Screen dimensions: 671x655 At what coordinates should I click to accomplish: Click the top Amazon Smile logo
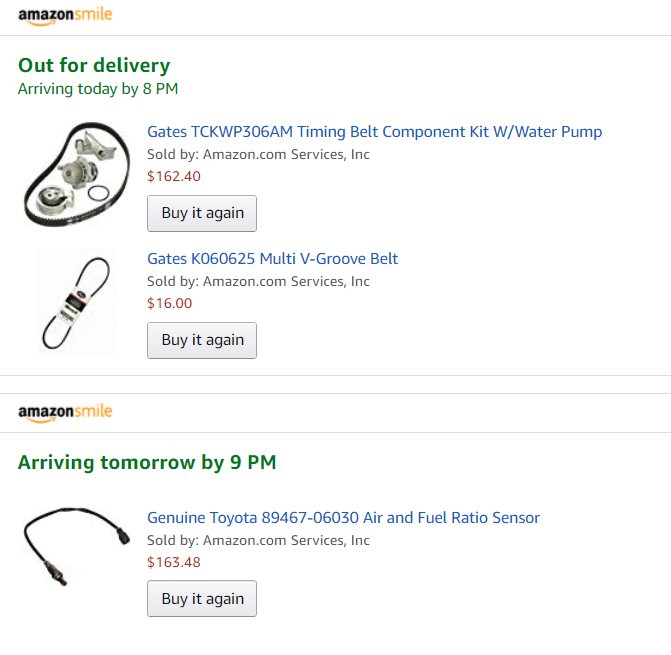[x=65, y=16]
